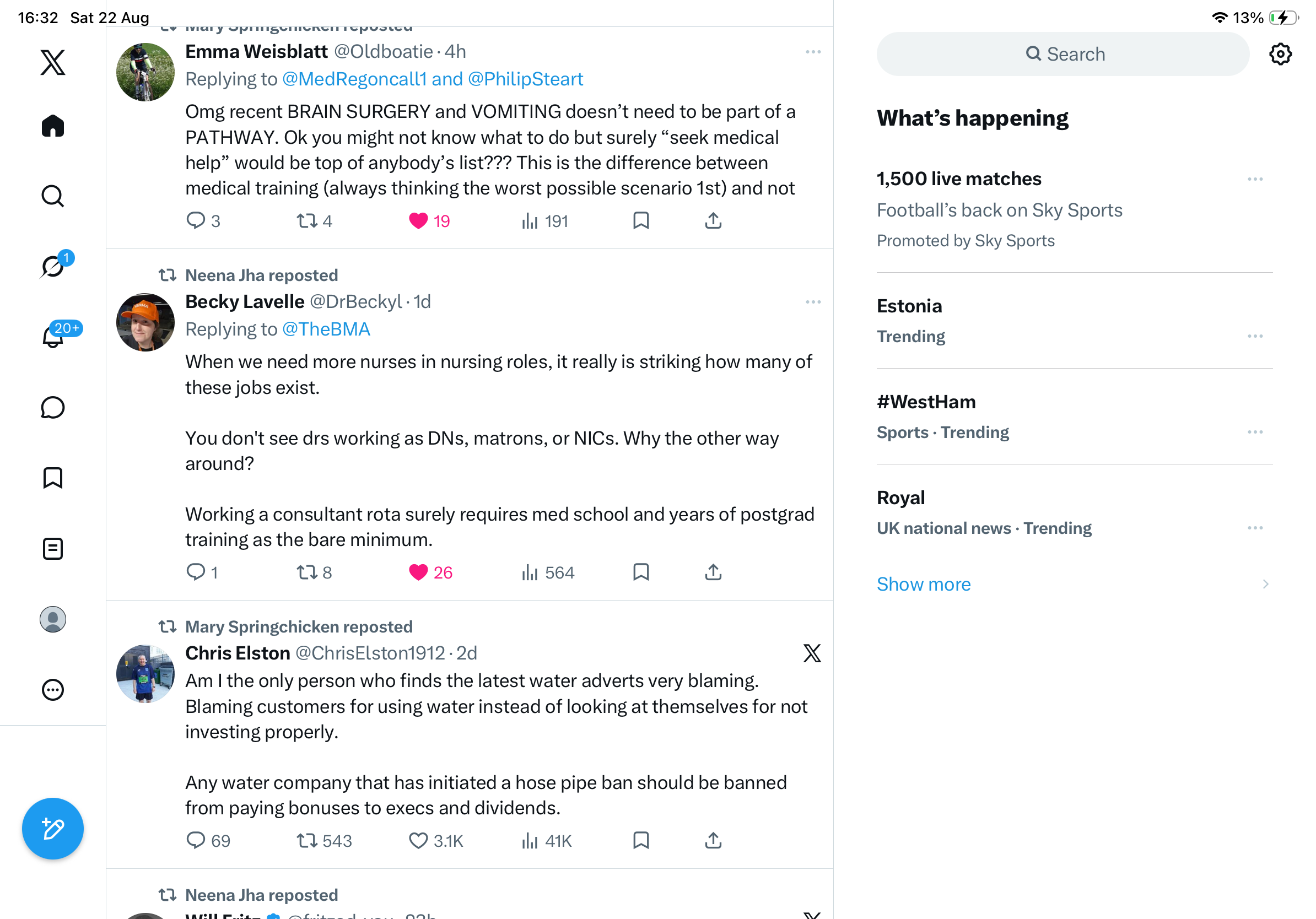Open notifications bell showing 20+

(54, 336)
